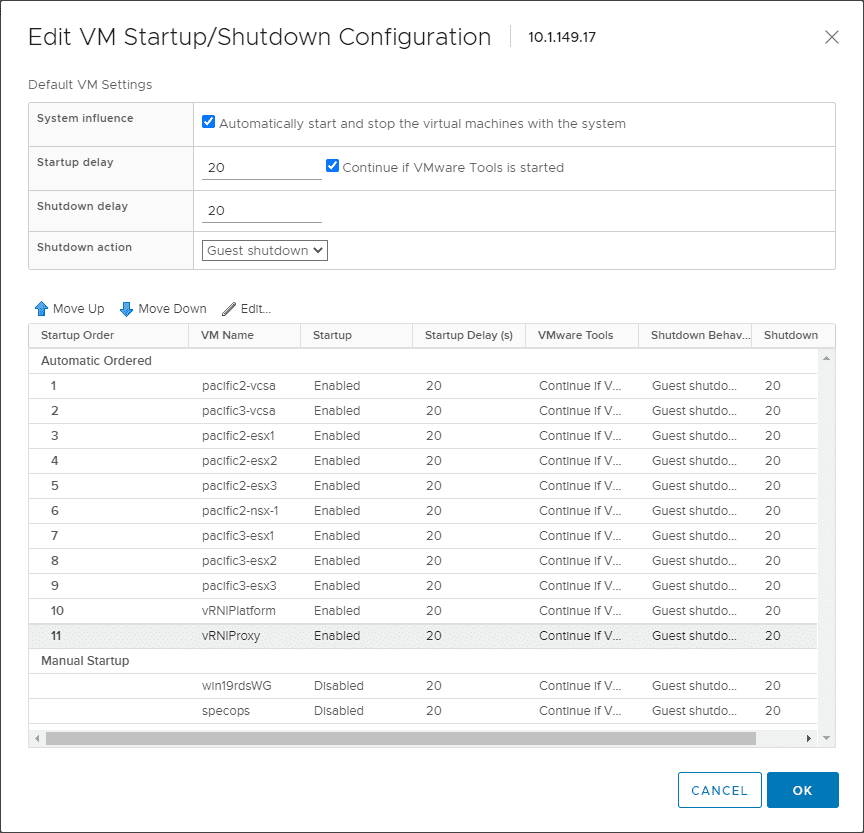Uncheck automatically start and stop virtual machines
The width and height of the screenshot is (864, 833).
(209, 122)
